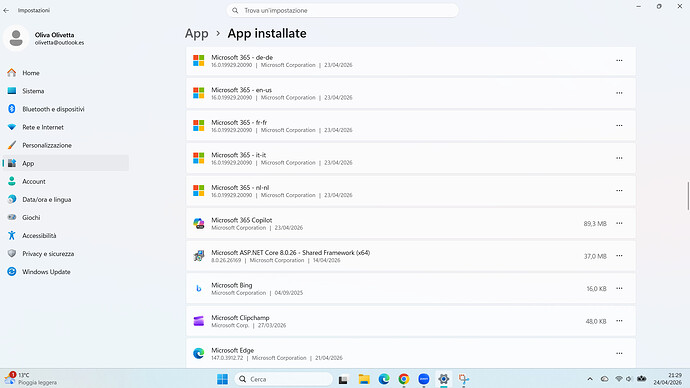Click the Microsoft Clipchamp app icon
Image resolution: width=690 pixels, height=388 pixels.
(x=198, y=321)
